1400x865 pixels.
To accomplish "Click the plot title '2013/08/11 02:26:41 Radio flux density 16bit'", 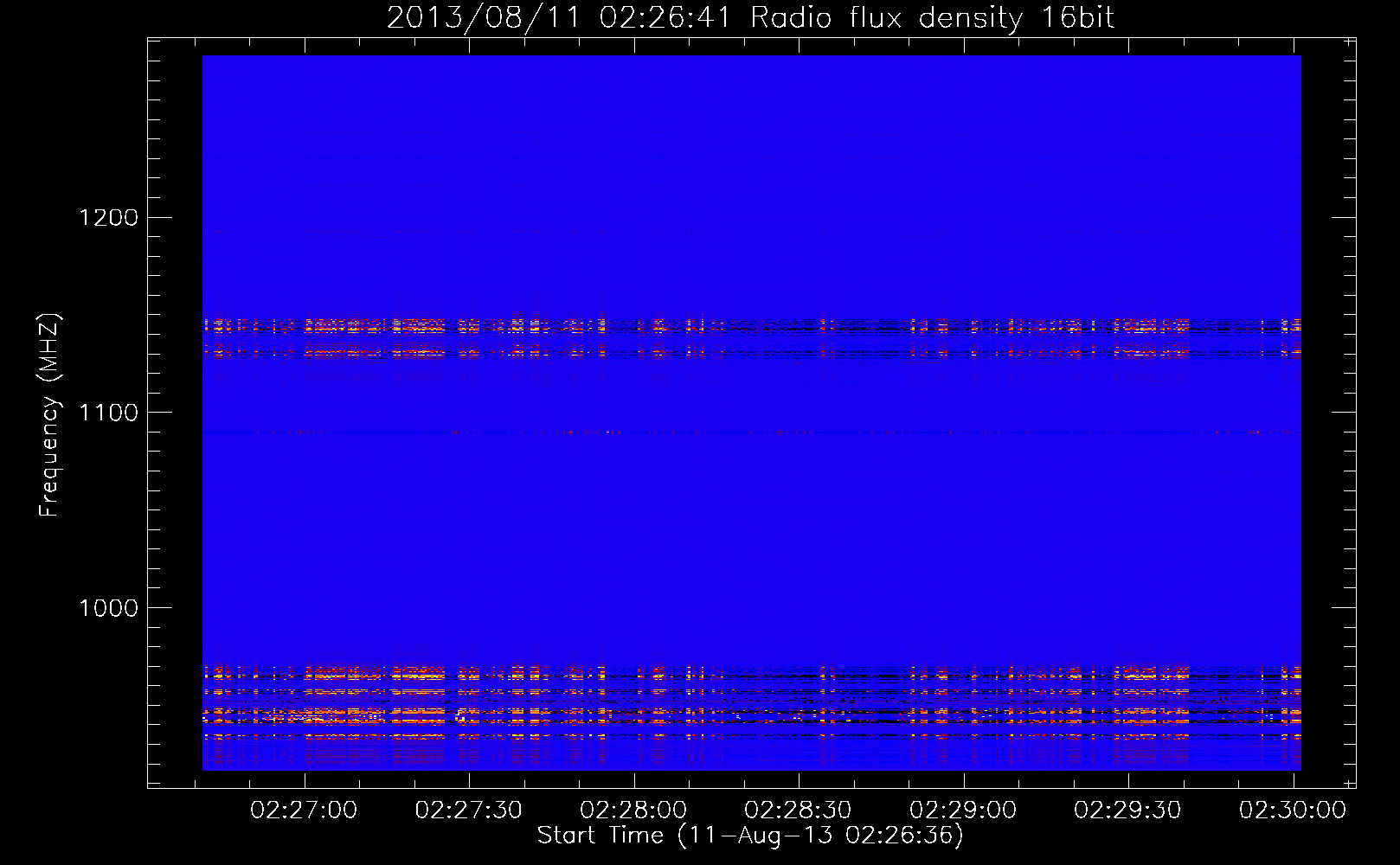I will click(750, 18).
